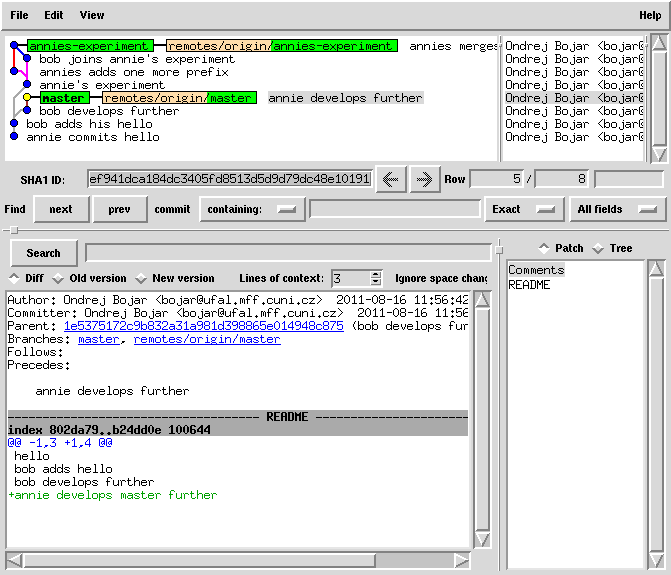Image resolution: width=671 pixels, height=575 pixels.
Task: Click the back arrow beside SHA1 ID
Action: (x=390, y=179)
